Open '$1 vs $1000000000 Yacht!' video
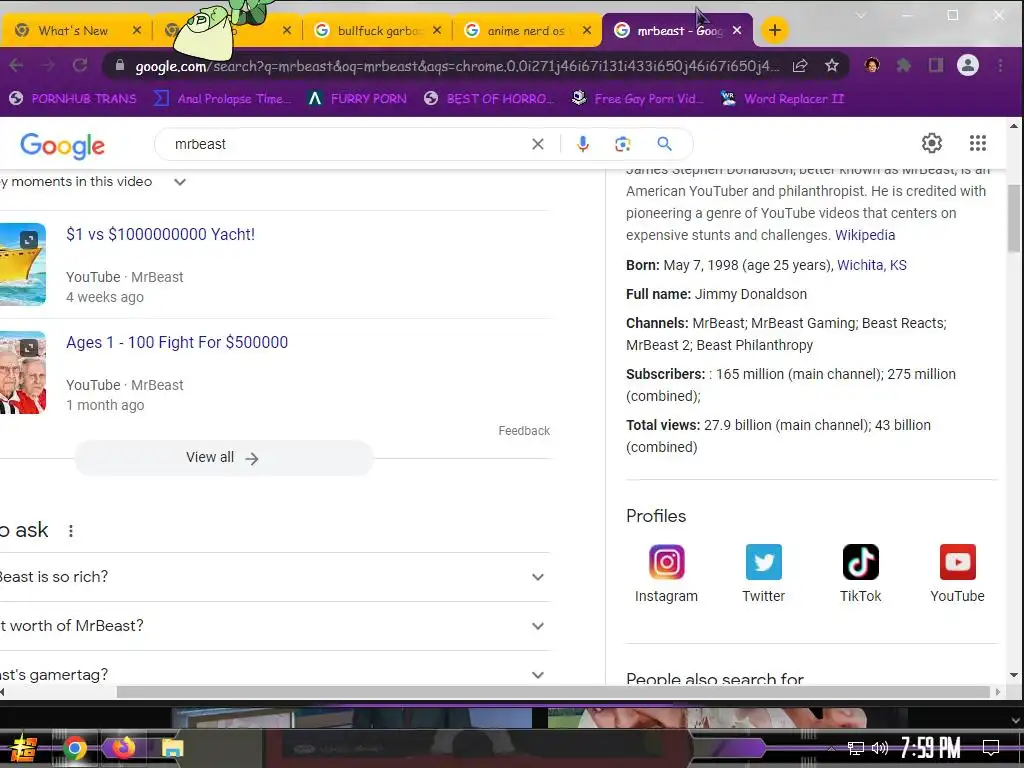1024x768 pixels. click(x=161, y=234)
